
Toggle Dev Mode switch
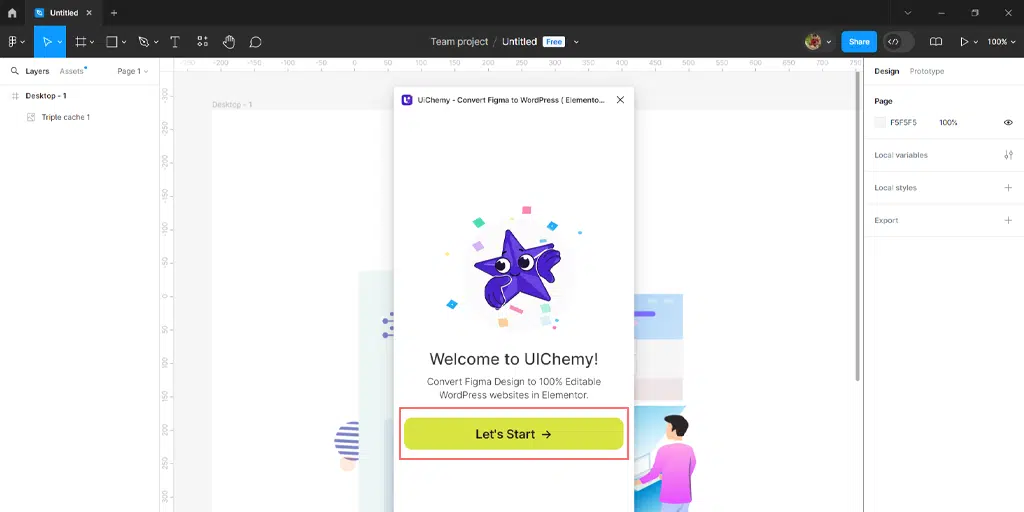click(899, 42)
